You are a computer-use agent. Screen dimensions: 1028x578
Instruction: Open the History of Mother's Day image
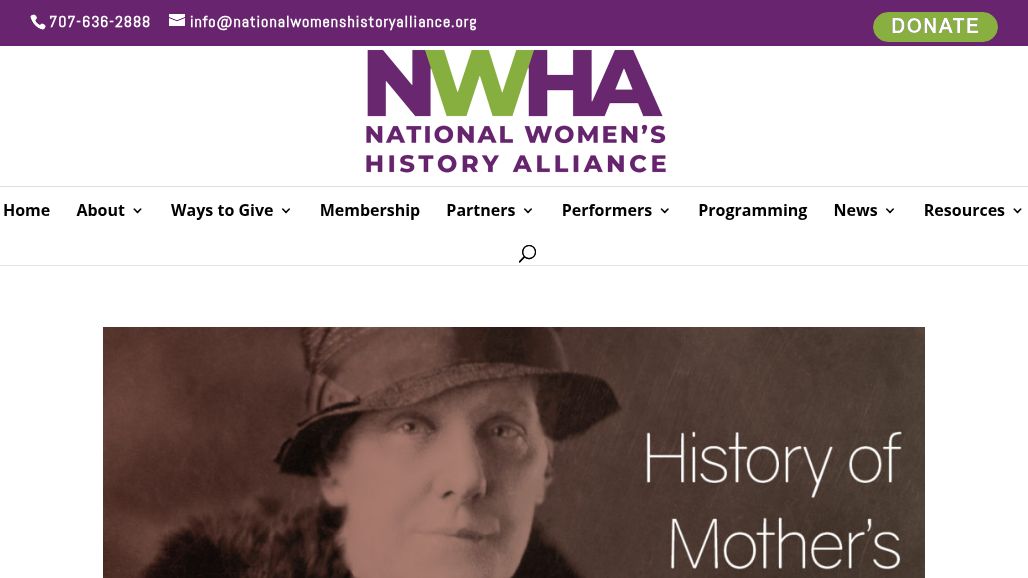point(513,452)
